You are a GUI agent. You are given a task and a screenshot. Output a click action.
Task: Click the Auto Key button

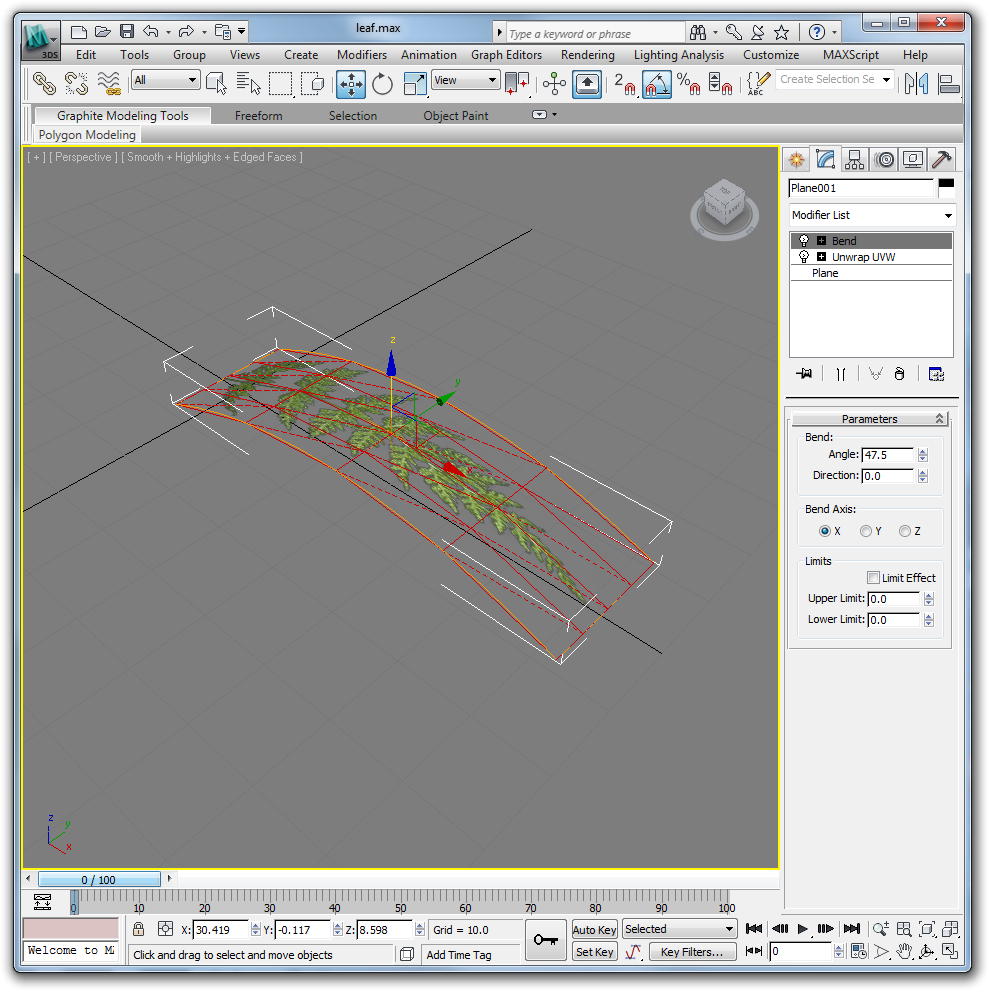click(x=594, y=930)
